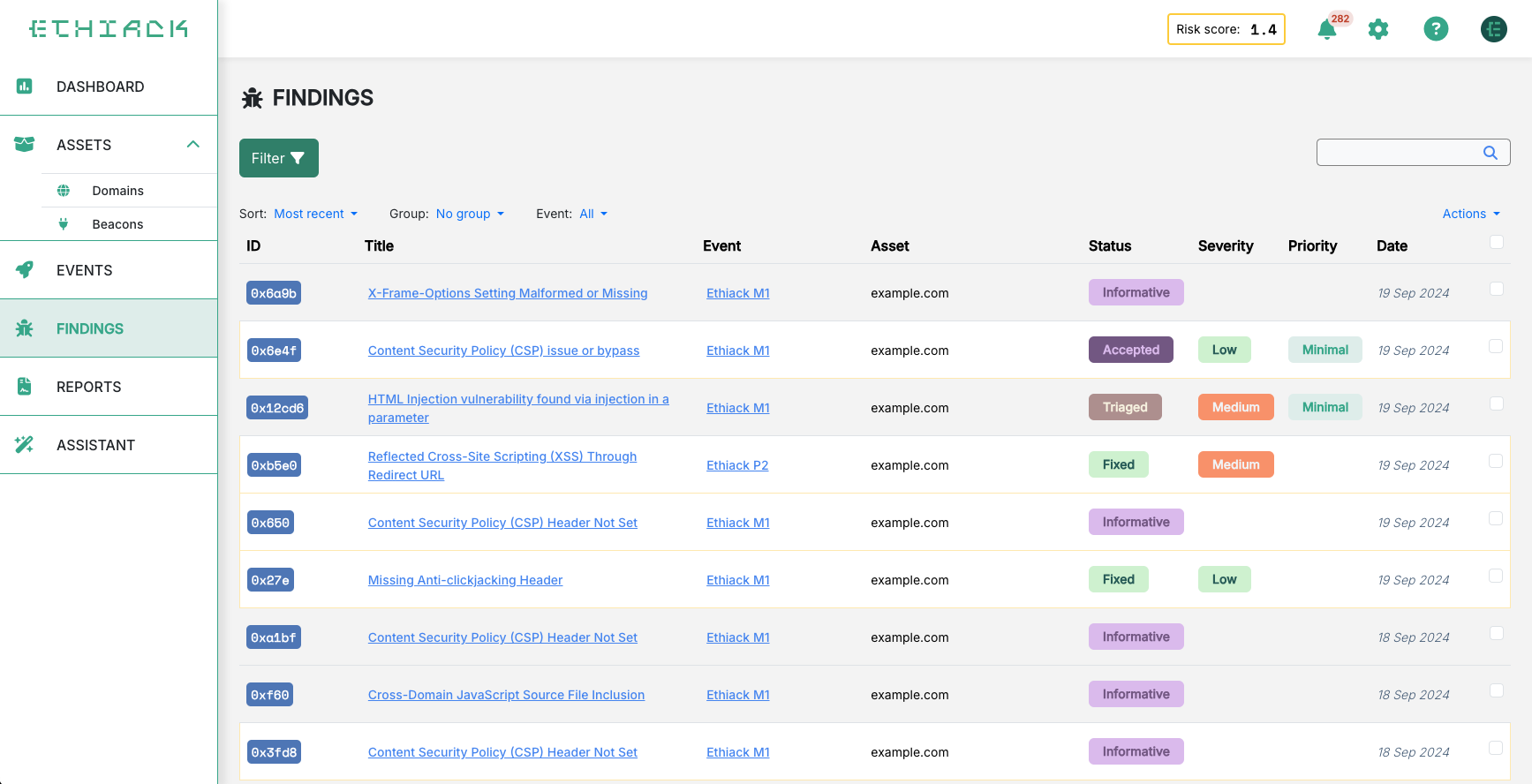
Task: Open Reflected Cross-Site Scripting finding
Action: tap(502, 465)
